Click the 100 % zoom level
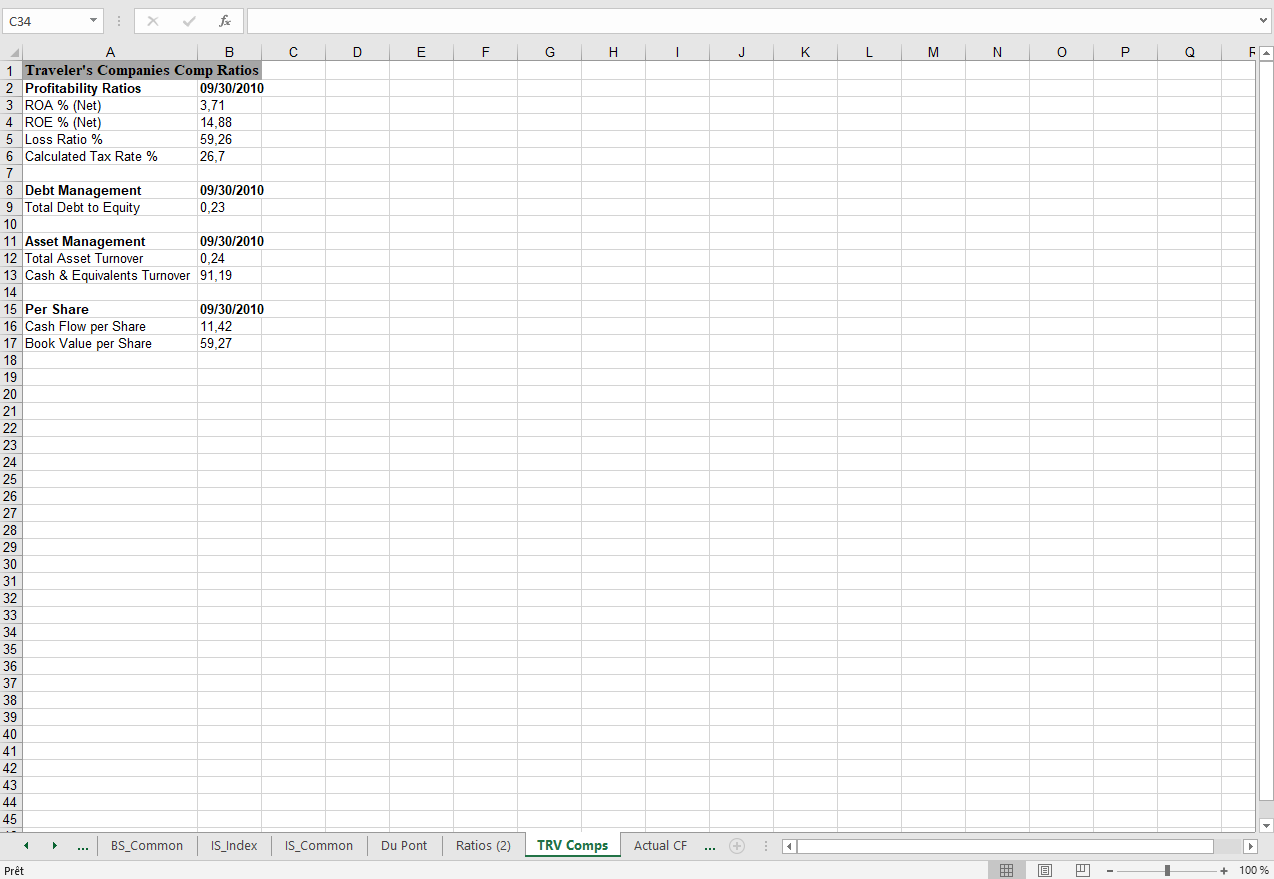The image size is (1274, 879). click(1254, 871)
